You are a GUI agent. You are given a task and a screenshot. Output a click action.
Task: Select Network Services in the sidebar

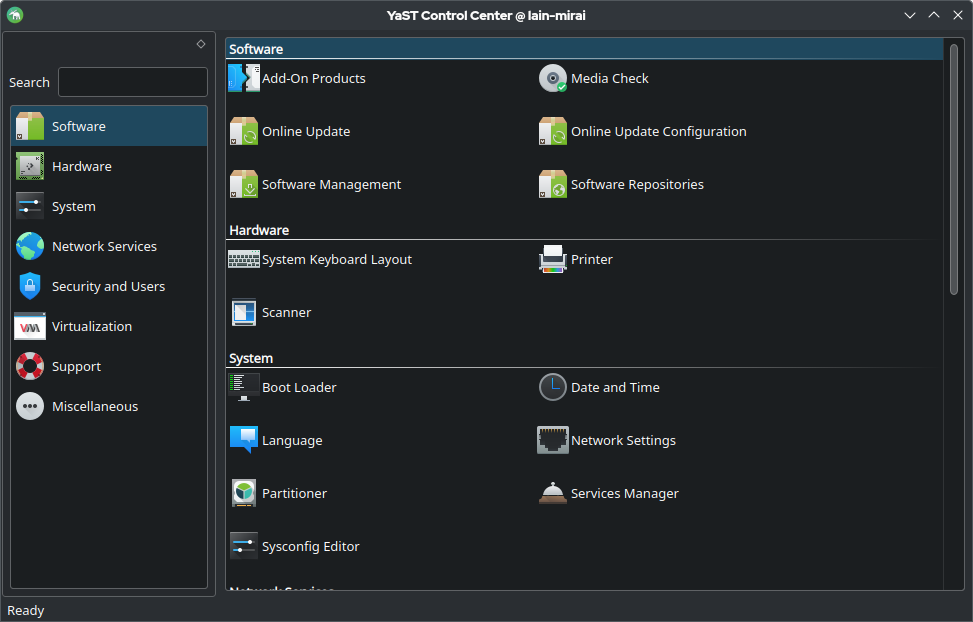pyautogui.click(x=104, y=247)
